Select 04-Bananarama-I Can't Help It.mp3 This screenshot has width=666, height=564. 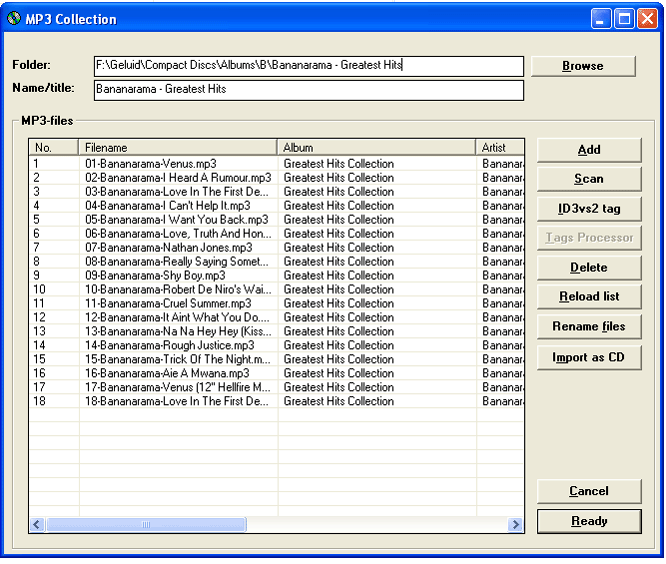[x=168, y=206]
